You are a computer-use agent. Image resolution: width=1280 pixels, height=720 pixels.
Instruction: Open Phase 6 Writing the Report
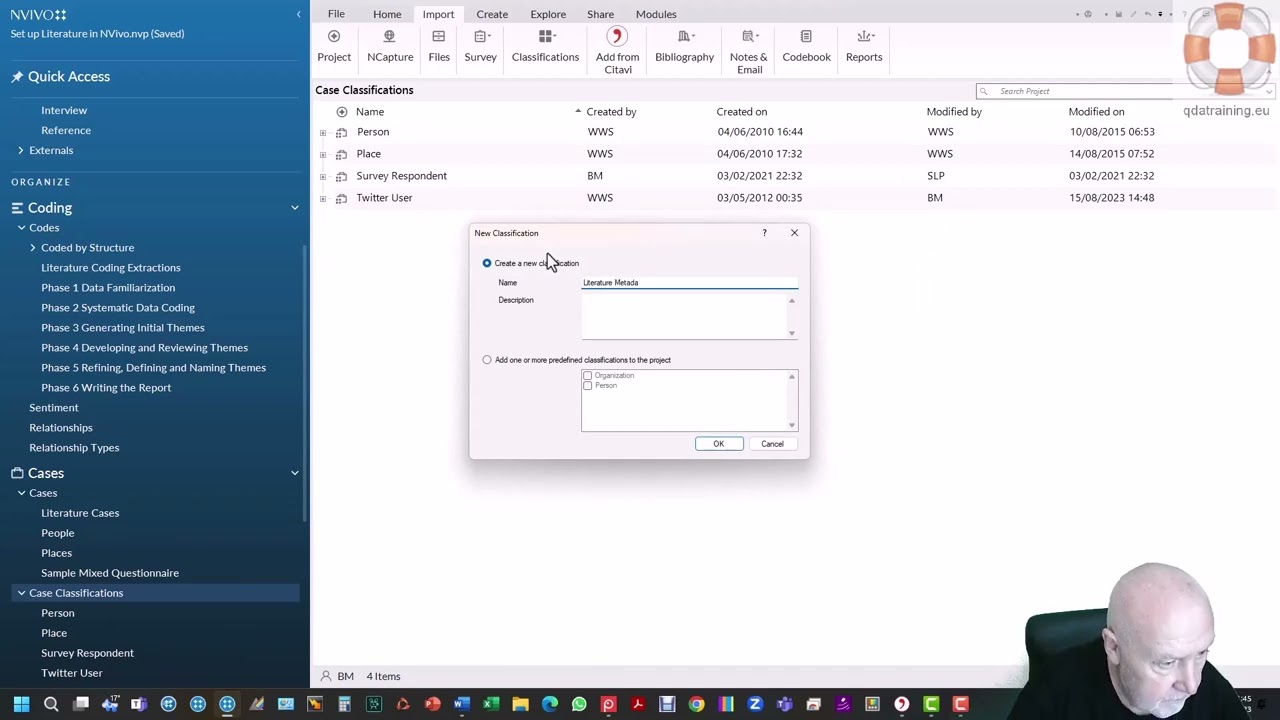(106, 388)
